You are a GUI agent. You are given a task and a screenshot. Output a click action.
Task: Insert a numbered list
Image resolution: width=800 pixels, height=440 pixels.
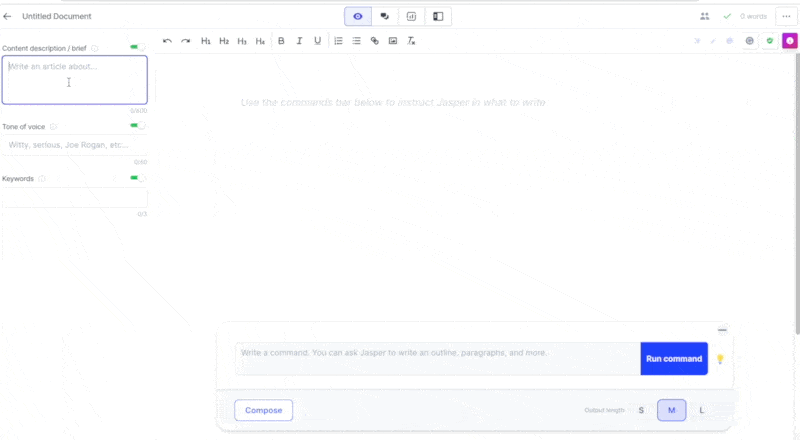(x=338, y=41)
